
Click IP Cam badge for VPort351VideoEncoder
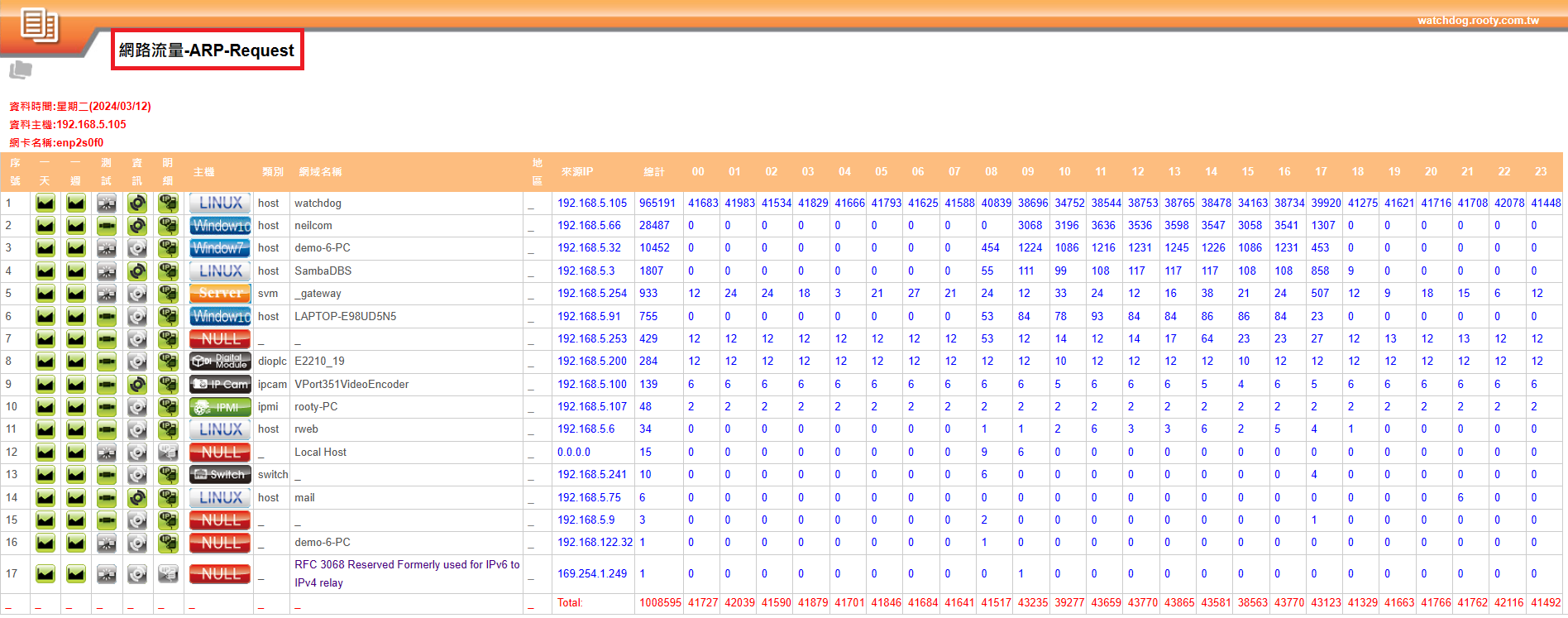(220, 384)
